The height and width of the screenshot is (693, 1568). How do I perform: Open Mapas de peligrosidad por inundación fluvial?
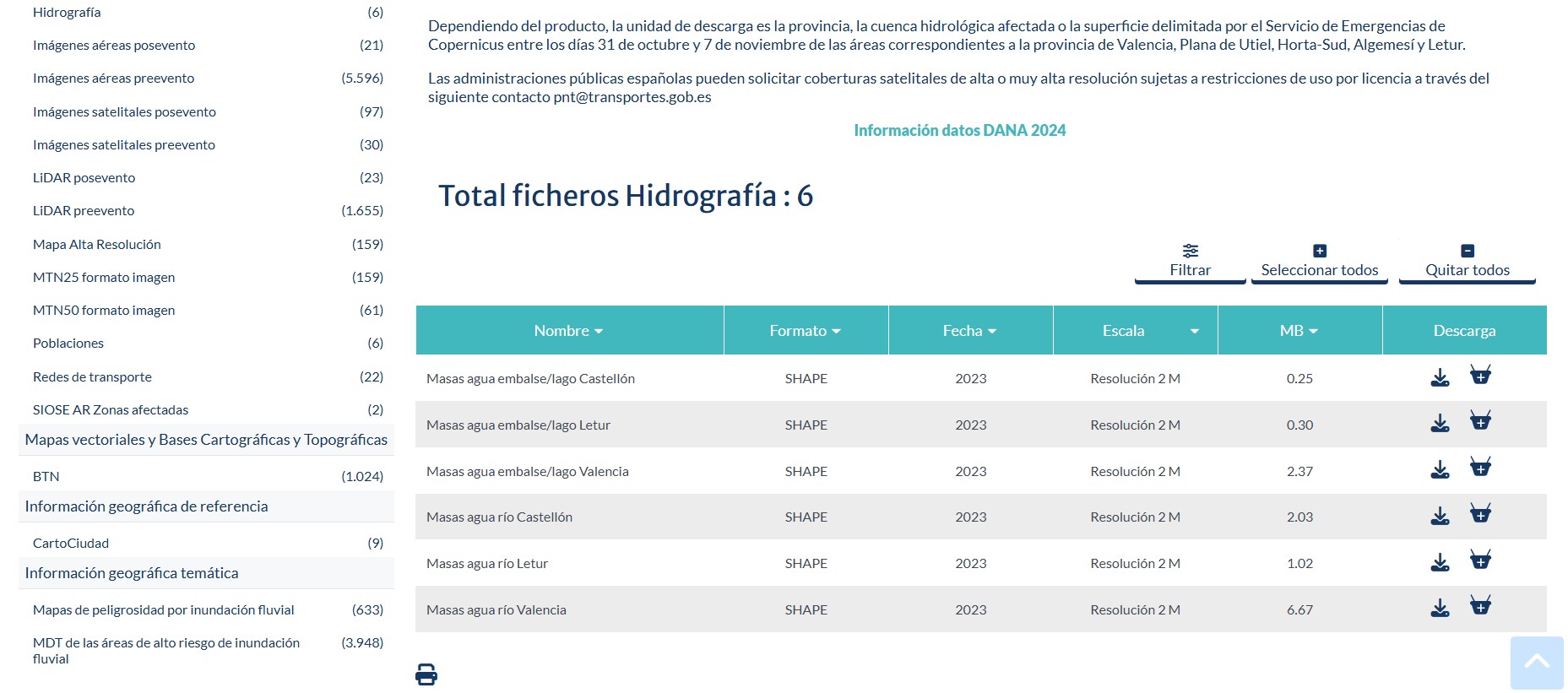(164, 610)
